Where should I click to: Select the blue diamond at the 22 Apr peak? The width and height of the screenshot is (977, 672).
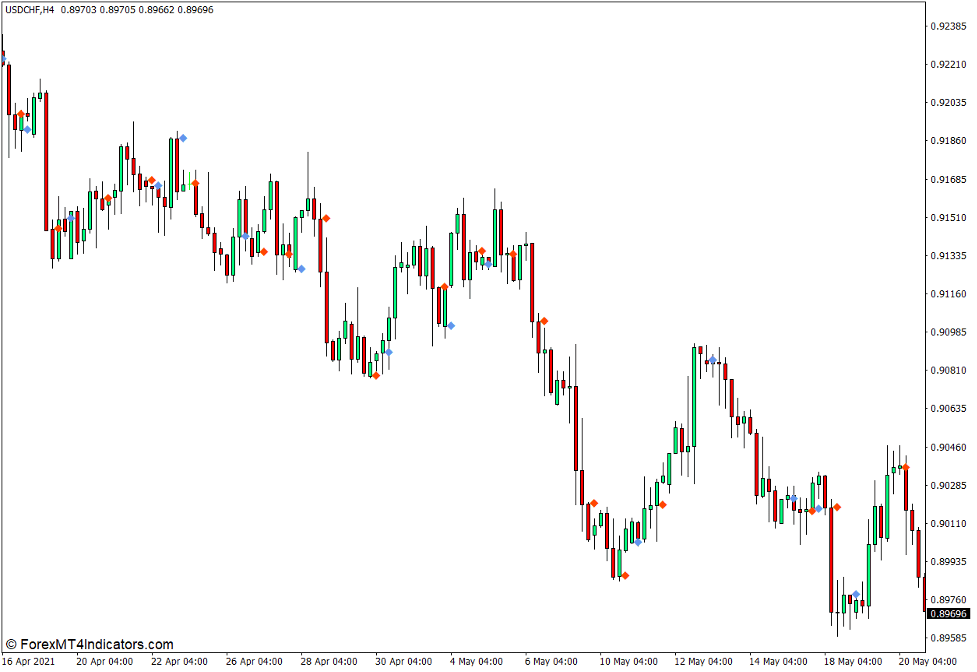tap(183, 138)
